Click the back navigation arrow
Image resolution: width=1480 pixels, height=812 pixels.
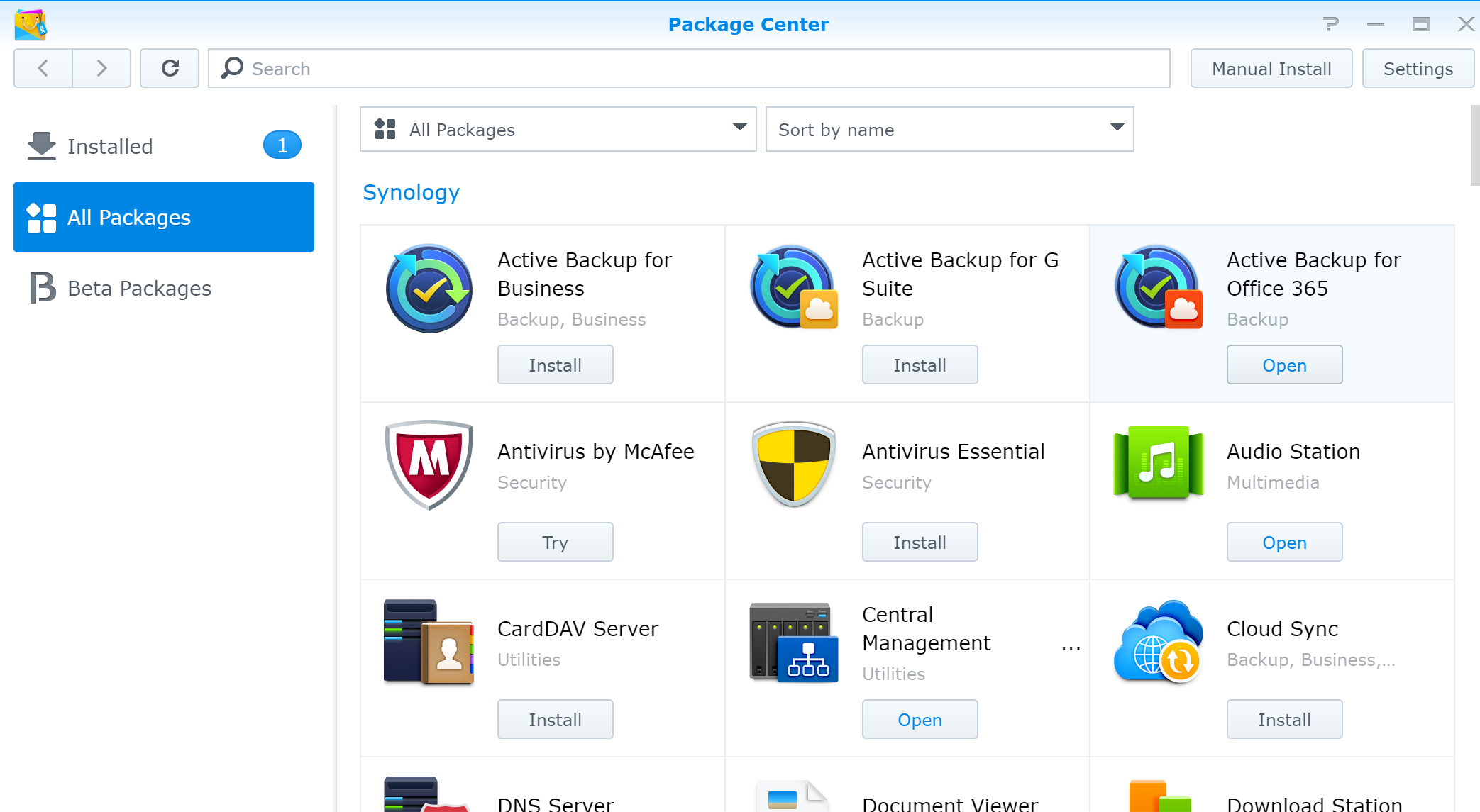click(43, 68)
